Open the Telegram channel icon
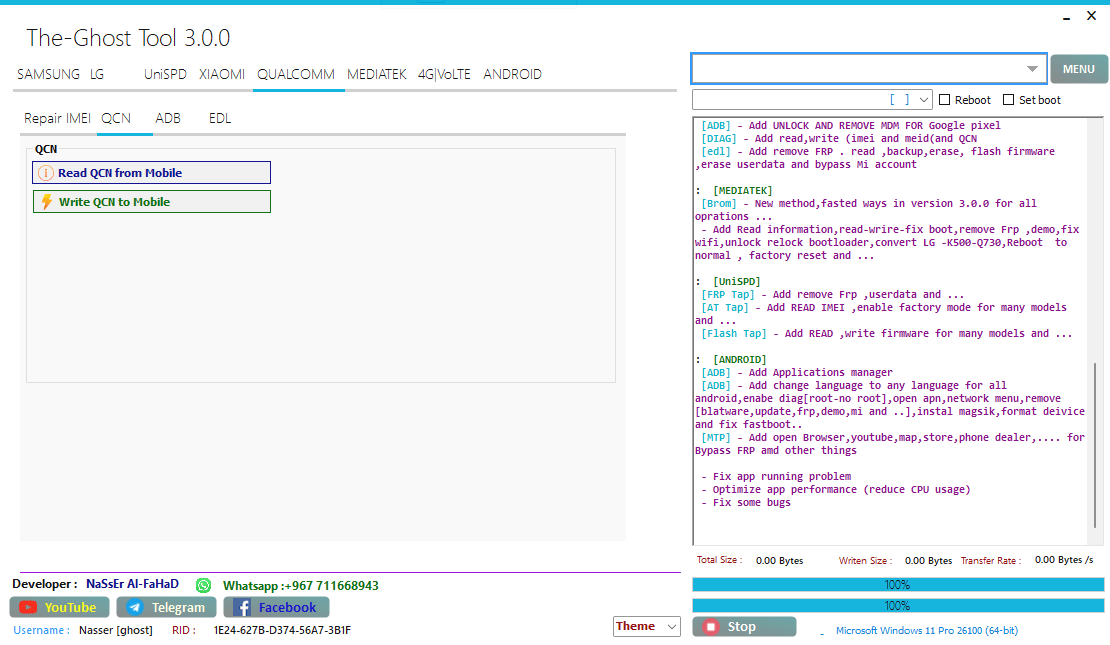 135,607
